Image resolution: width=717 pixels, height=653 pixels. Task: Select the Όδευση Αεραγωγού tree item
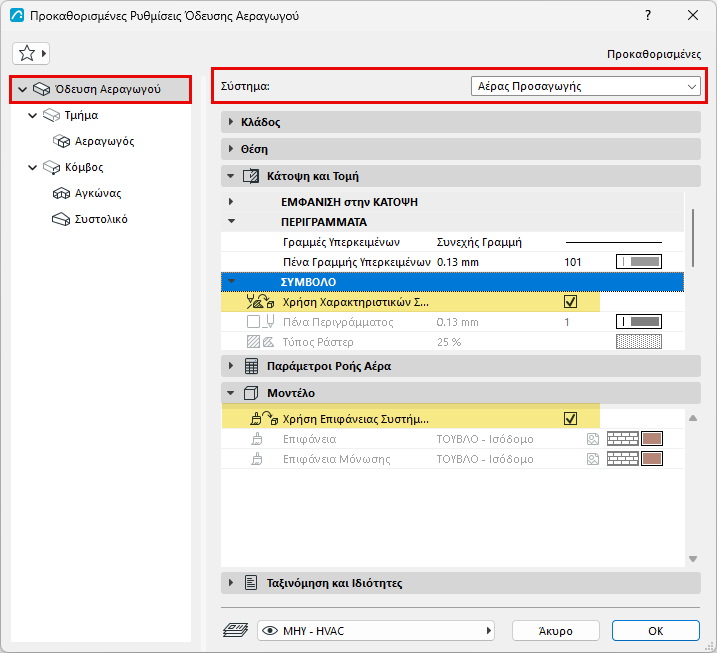[100, 89]
